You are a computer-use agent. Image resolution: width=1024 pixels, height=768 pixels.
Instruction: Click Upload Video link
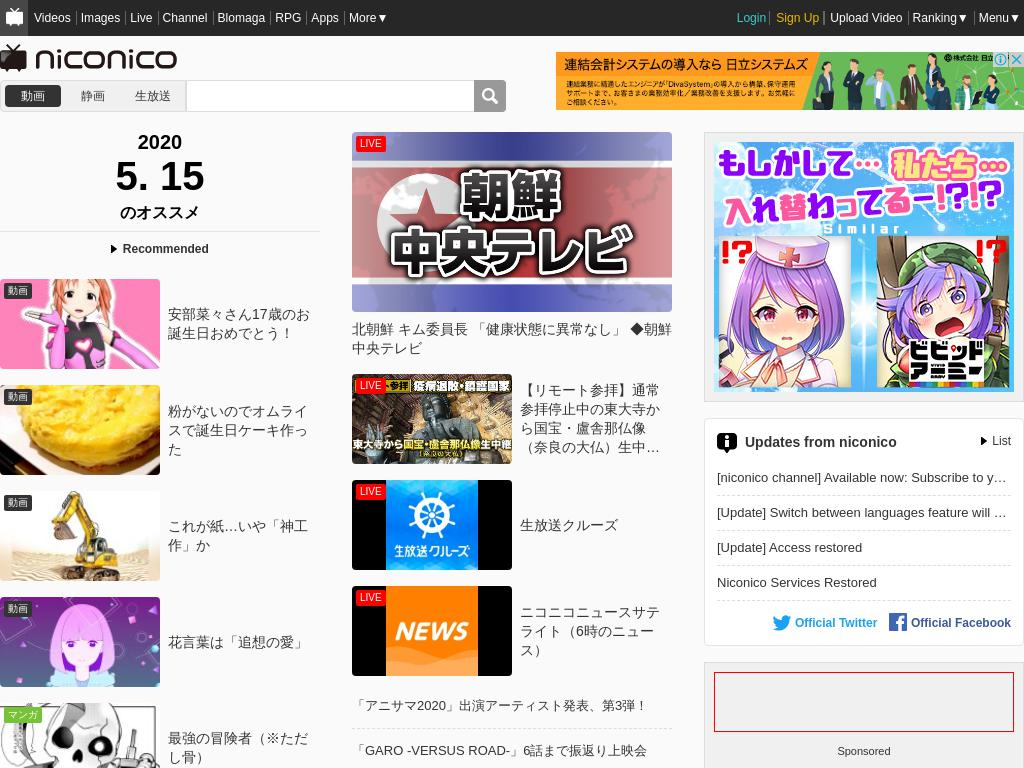(x=866, y=18)
